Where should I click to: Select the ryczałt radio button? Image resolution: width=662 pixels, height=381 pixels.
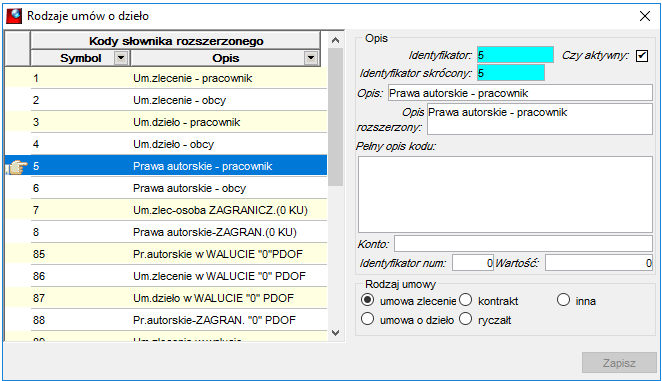[465, 319]
